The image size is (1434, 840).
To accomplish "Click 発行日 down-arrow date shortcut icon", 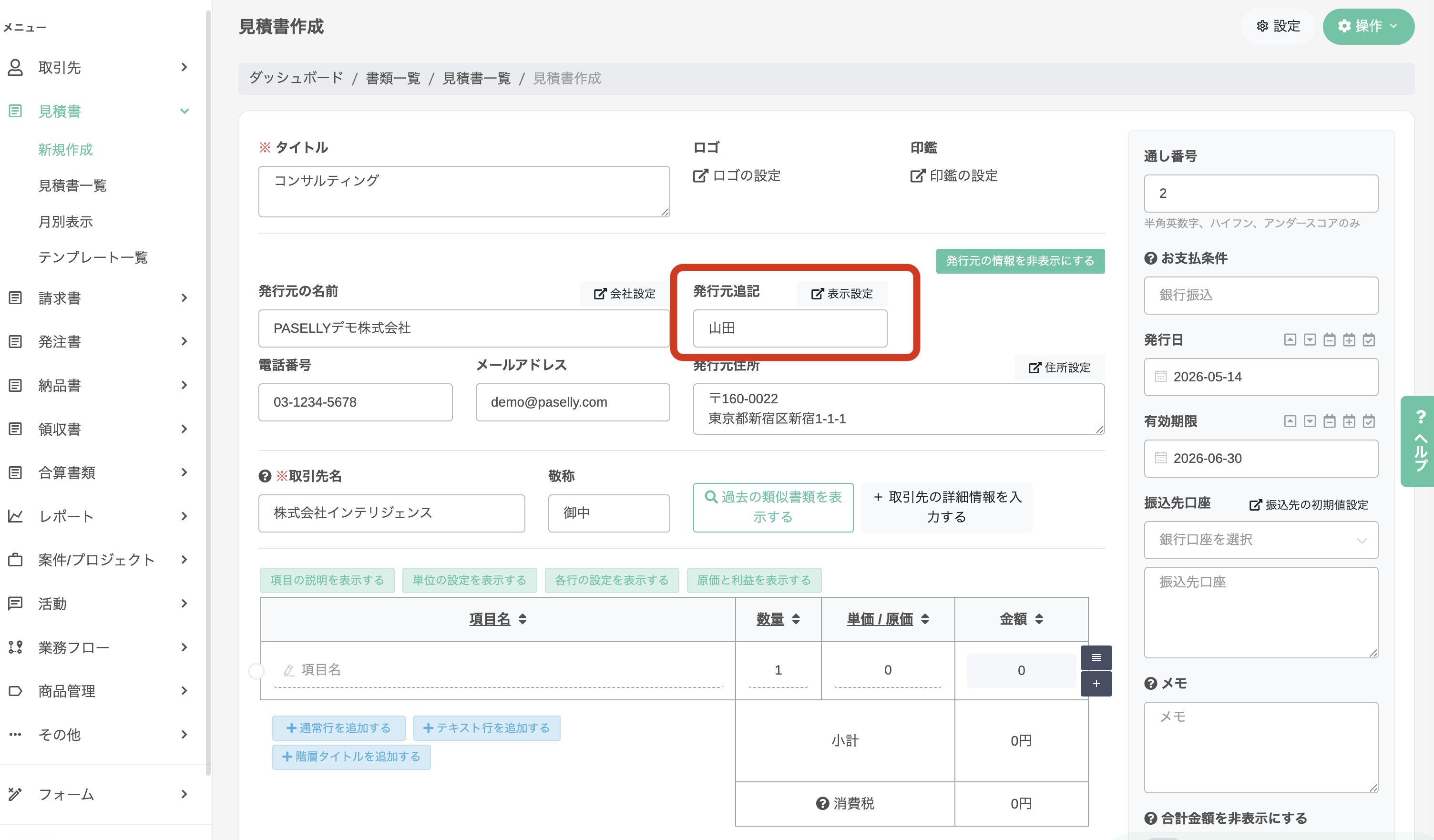I will point(1310,340).
